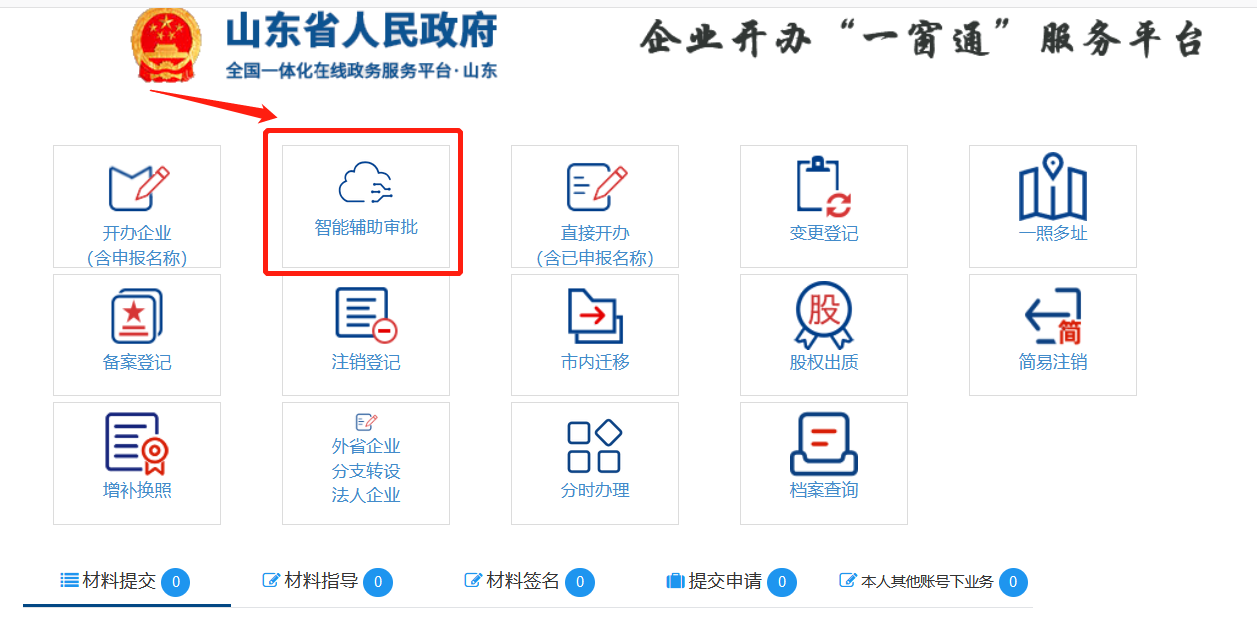The image size is (1257, 628).
Task: Switch to the 材料提交 tab
Action: pos(118,581)
